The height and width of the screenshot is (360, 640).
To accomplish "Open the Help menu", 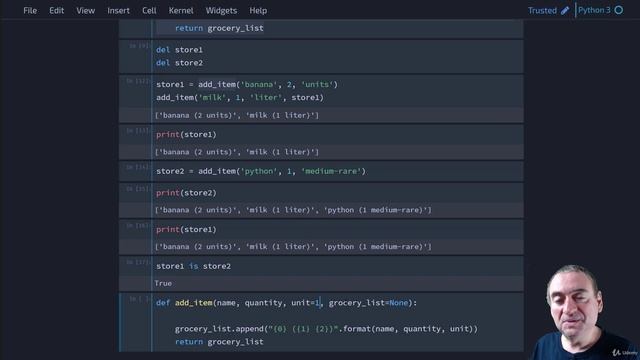I will (x=258, y=11).
